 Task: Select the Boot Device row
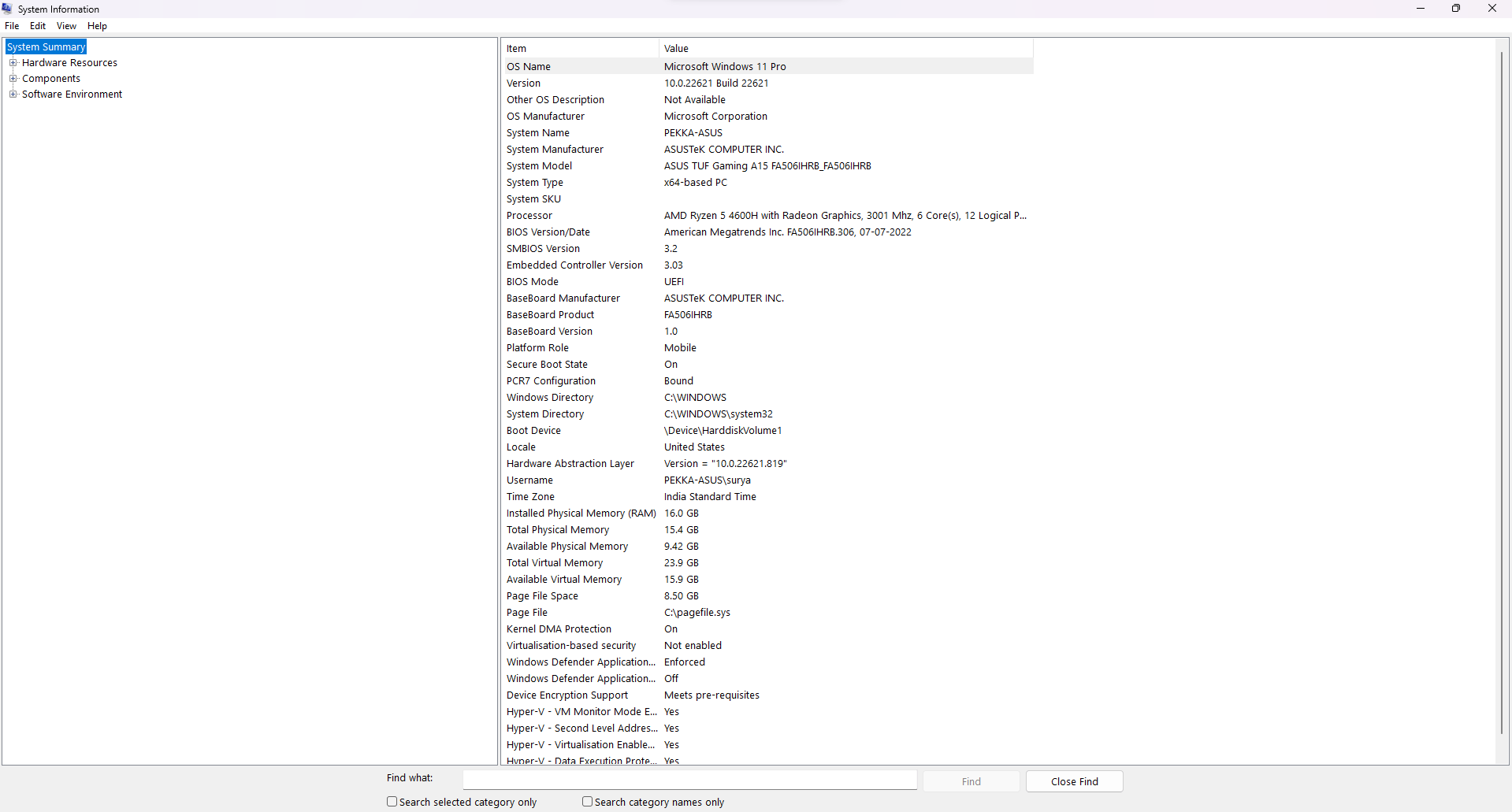768,431
